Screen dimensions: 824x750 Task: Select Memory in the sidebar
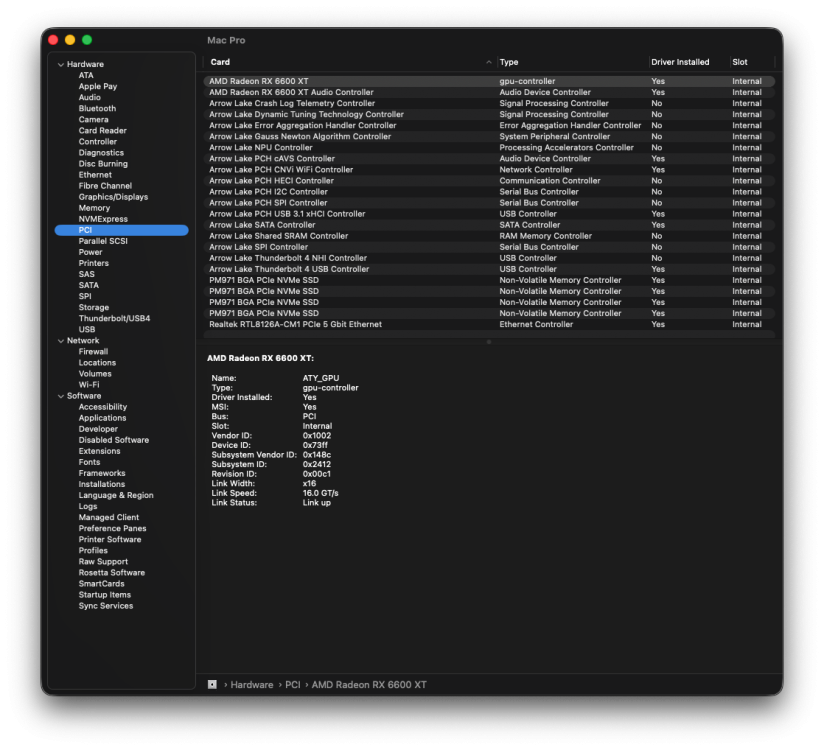(x=94, y=208)
